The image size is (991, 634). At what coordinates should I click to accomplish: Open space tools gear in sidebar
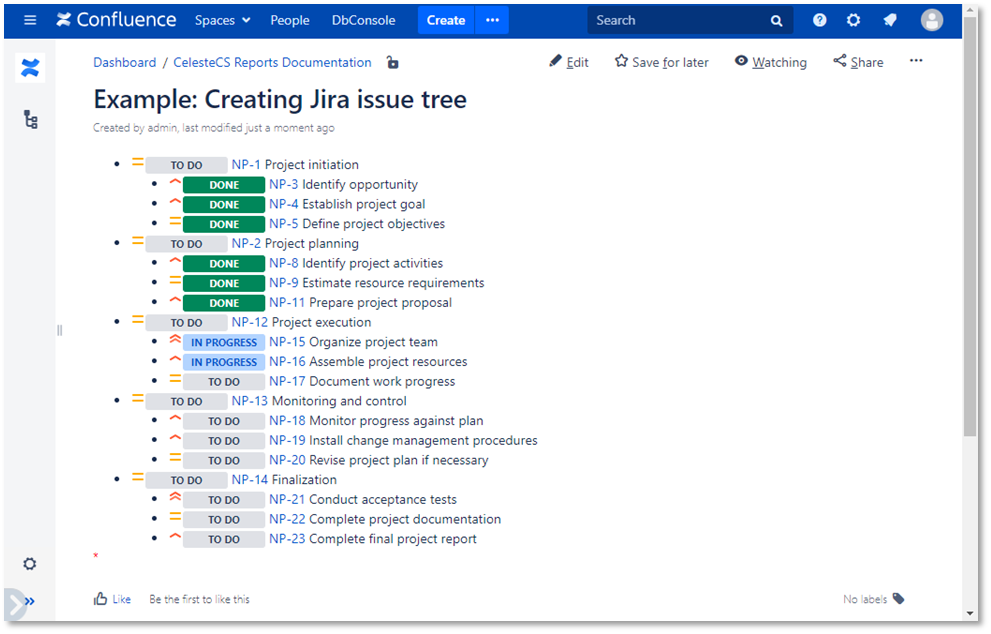[x=30, y=564]
